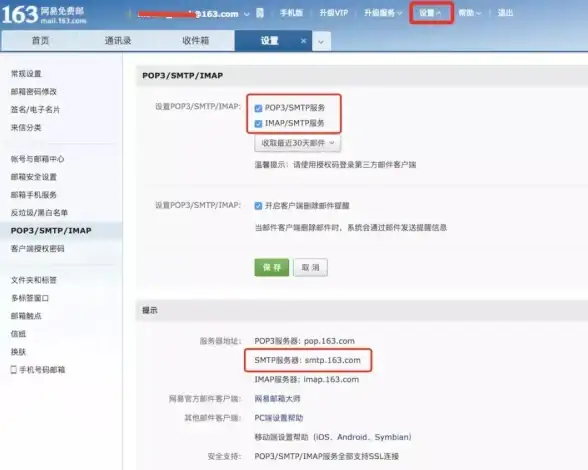
Task: Expand the 升级服务 dropdown menu
Action: pos(383,13)
